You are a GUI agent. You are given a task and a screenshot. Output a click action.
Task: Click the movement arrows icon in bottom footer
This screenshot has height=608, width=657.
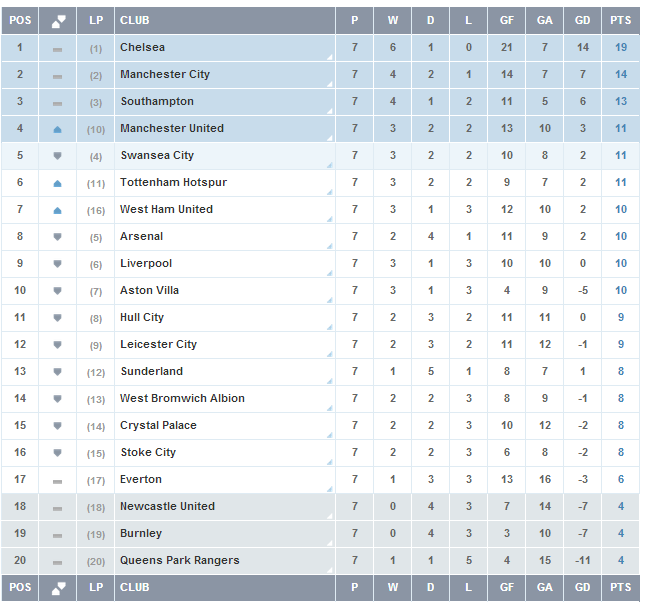[58, 587]
